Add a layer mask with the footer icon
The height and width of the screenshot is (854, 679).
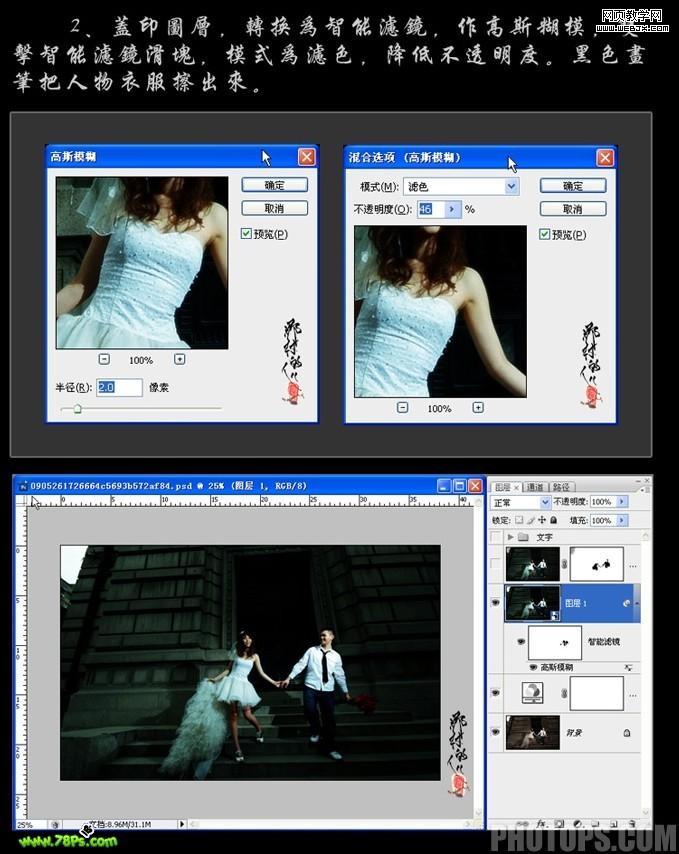click(559, 824)
